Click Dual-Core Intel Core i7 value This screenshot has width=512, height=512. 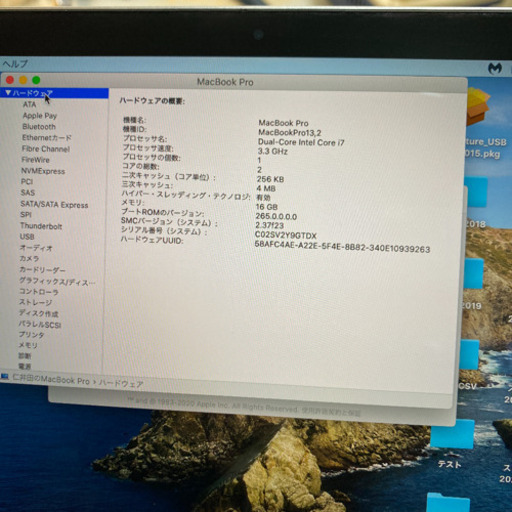(301, 142)
